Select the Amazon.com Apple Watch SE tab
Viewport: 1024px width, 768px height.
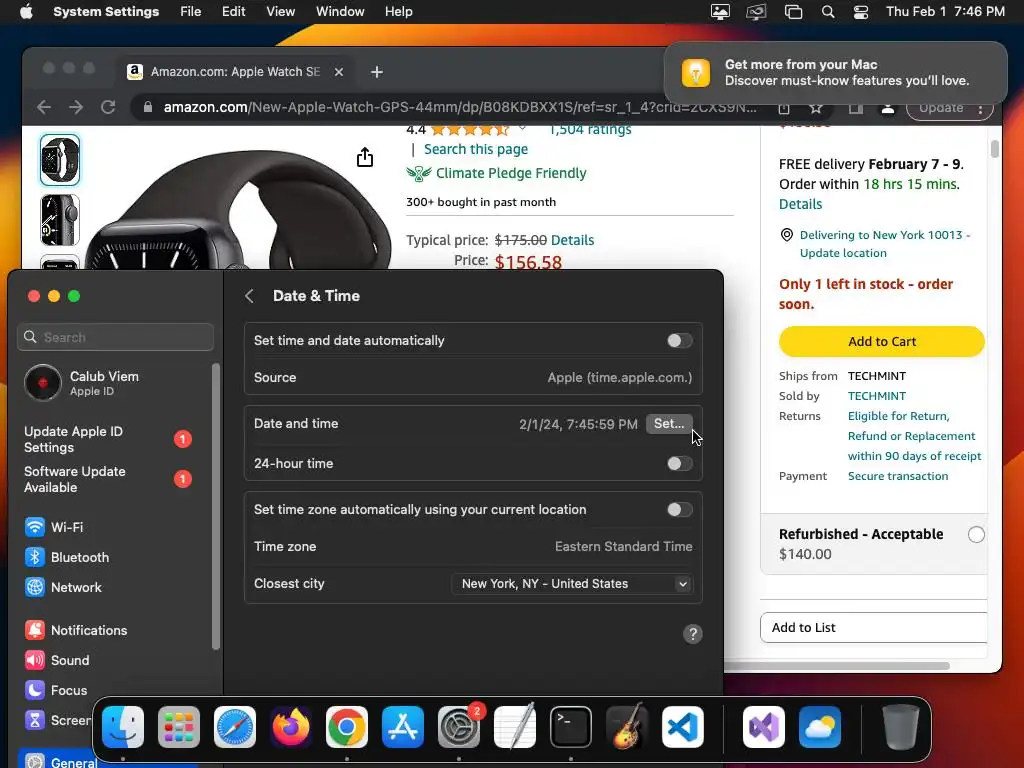236,72
